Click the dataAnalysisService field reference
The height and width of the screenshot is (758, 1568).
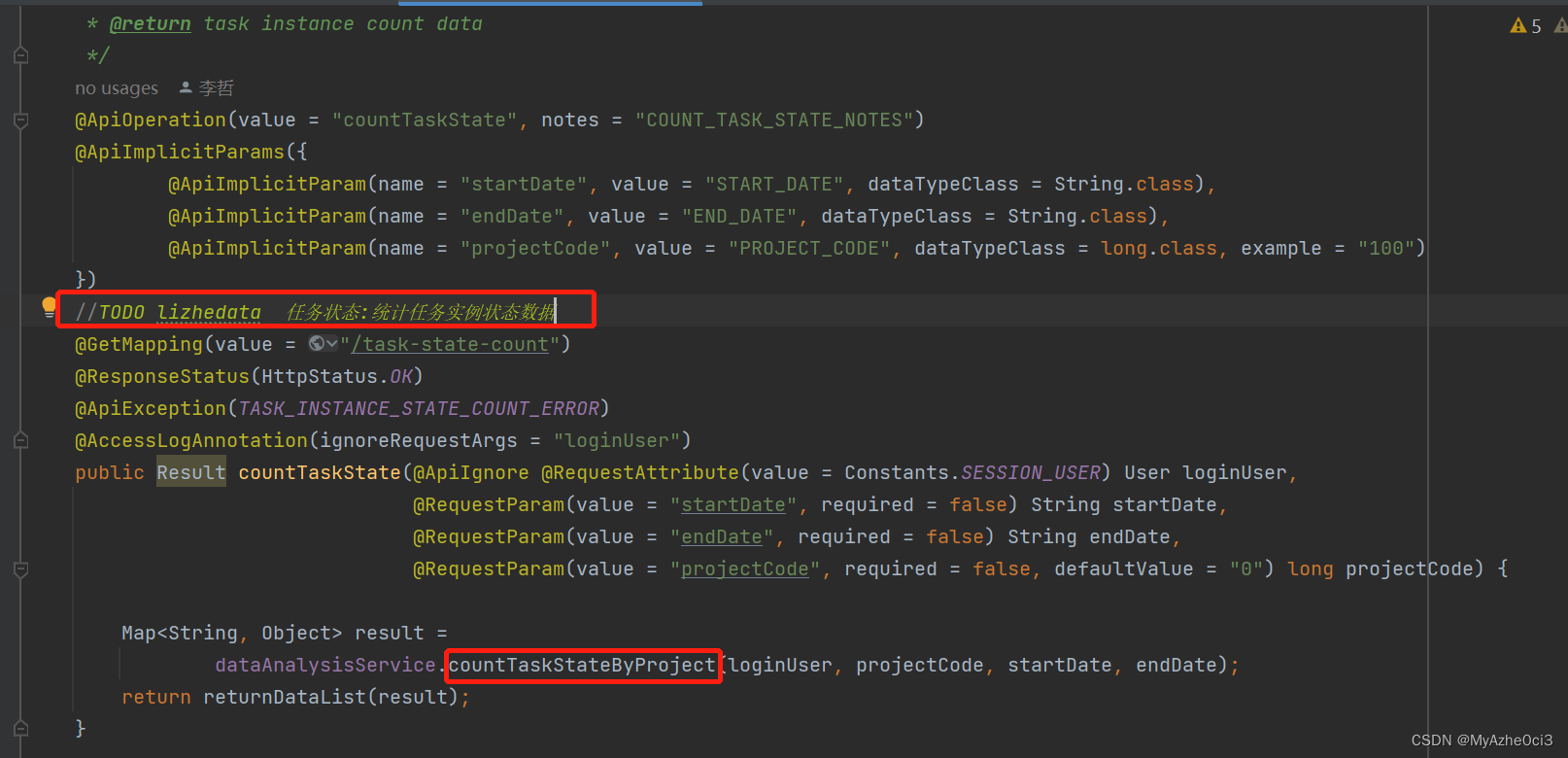click(325, 665)
